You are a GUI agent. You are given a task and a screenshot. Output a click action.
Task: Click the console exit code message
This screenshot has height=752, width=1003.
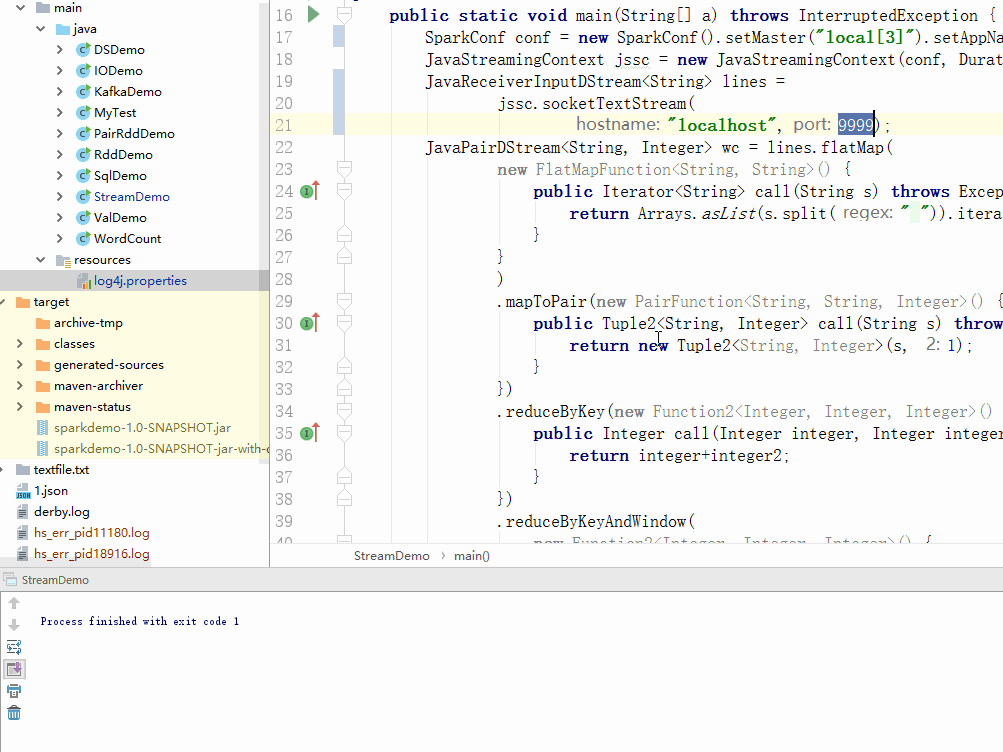[139, 622]
